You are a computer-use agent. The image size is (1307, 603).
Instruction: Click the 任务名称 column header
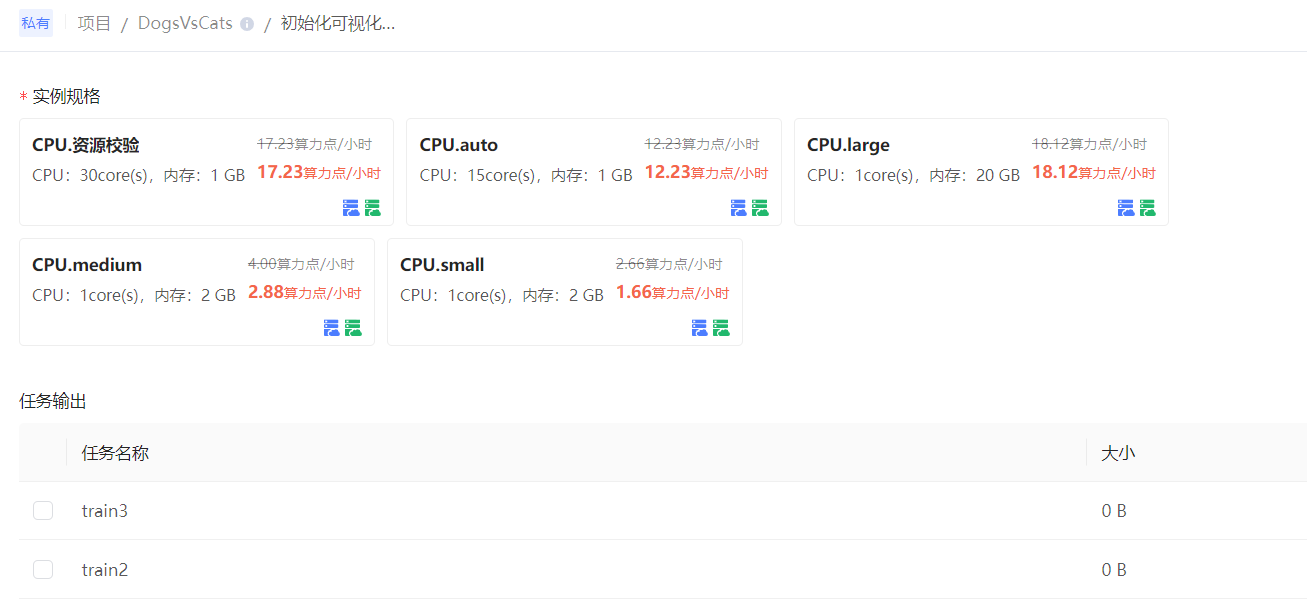click(115, 453)
